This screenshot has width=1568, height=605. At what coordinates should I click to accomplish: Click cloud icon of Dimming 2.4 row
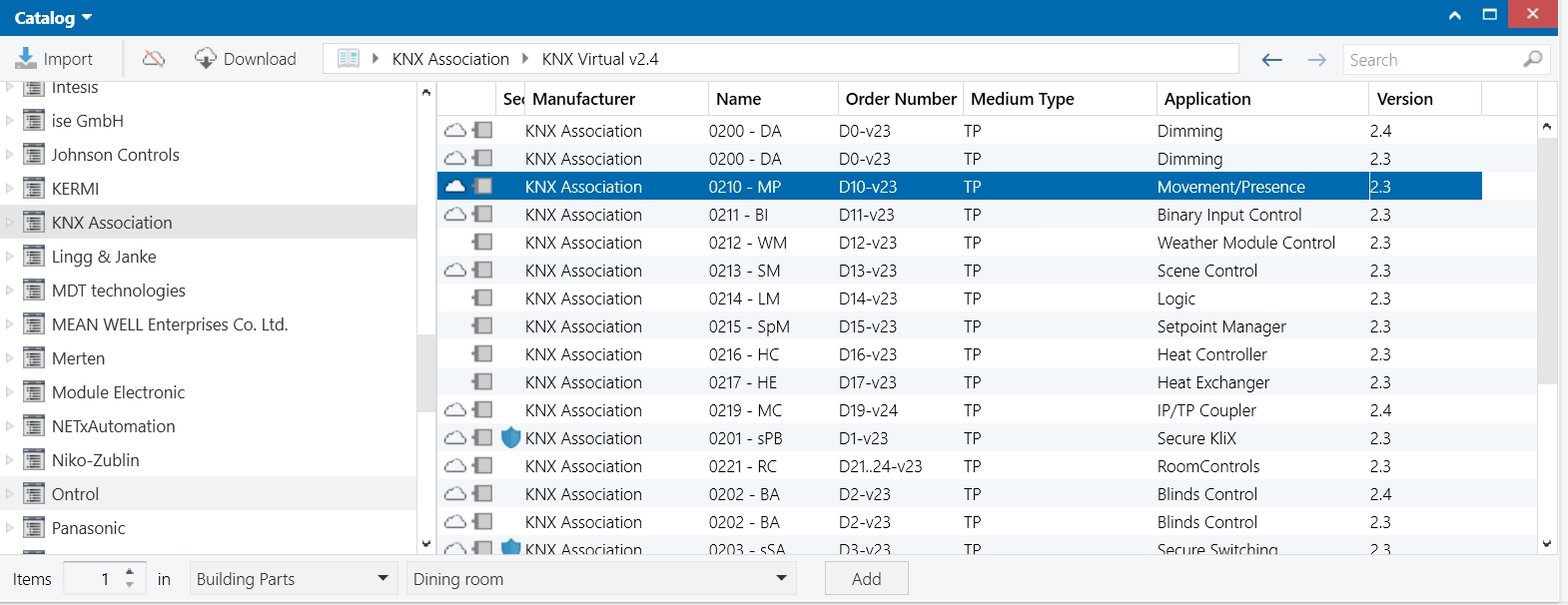pos(455,131)
